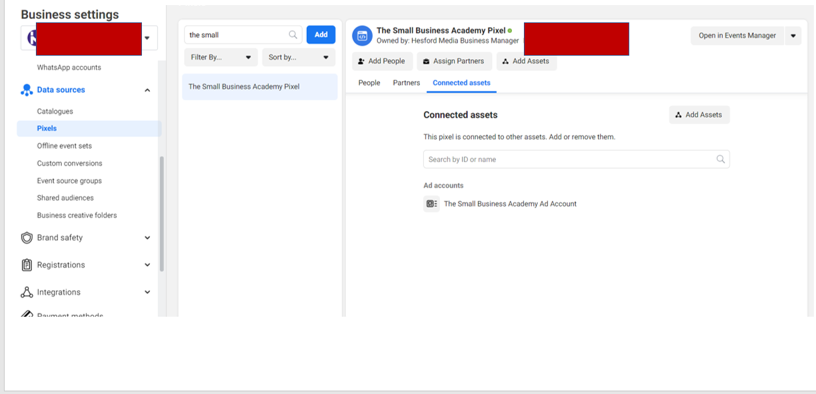Click the Owned by Hesford Media text
The image size is (816, 394).
[x=448, y=41]
